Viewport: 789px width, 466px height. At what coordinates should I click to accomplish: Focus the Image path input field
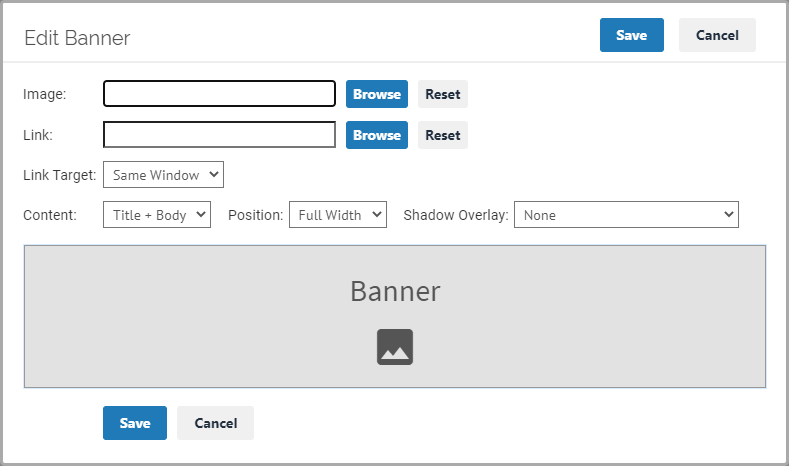pyautogui.click(x=219, y=94)
